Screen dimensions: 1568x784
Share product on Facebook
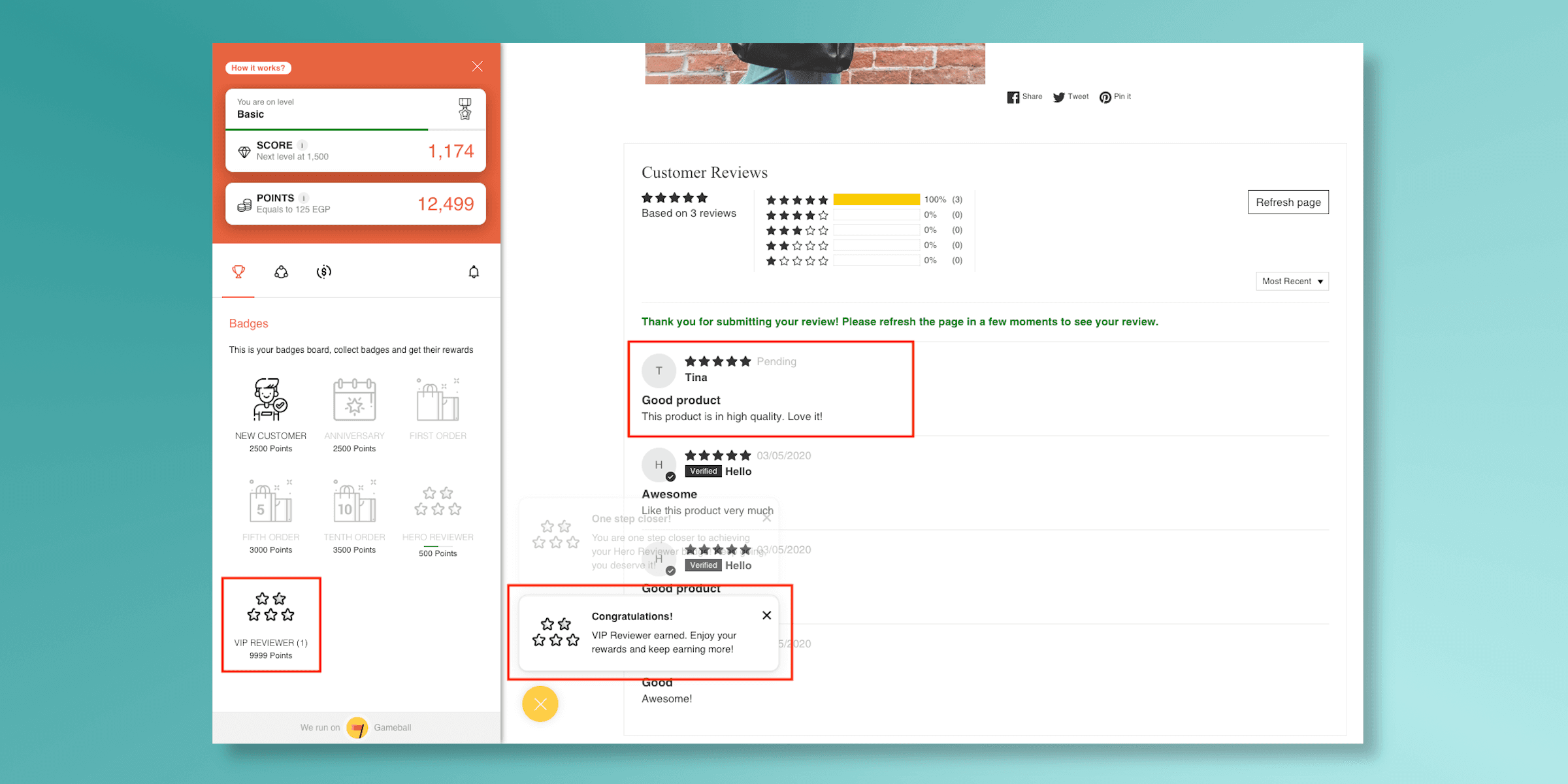click(x=1024, y=97)
